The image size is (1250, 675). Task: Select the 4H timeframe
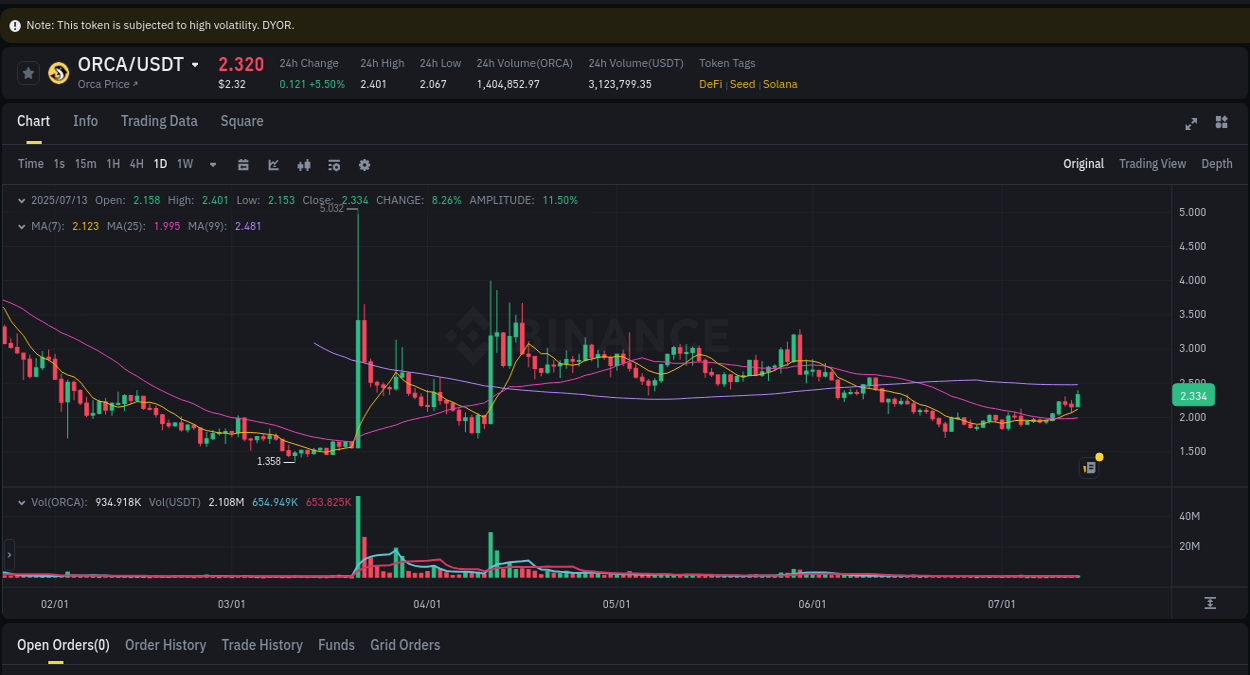click(x=136, y=164)
